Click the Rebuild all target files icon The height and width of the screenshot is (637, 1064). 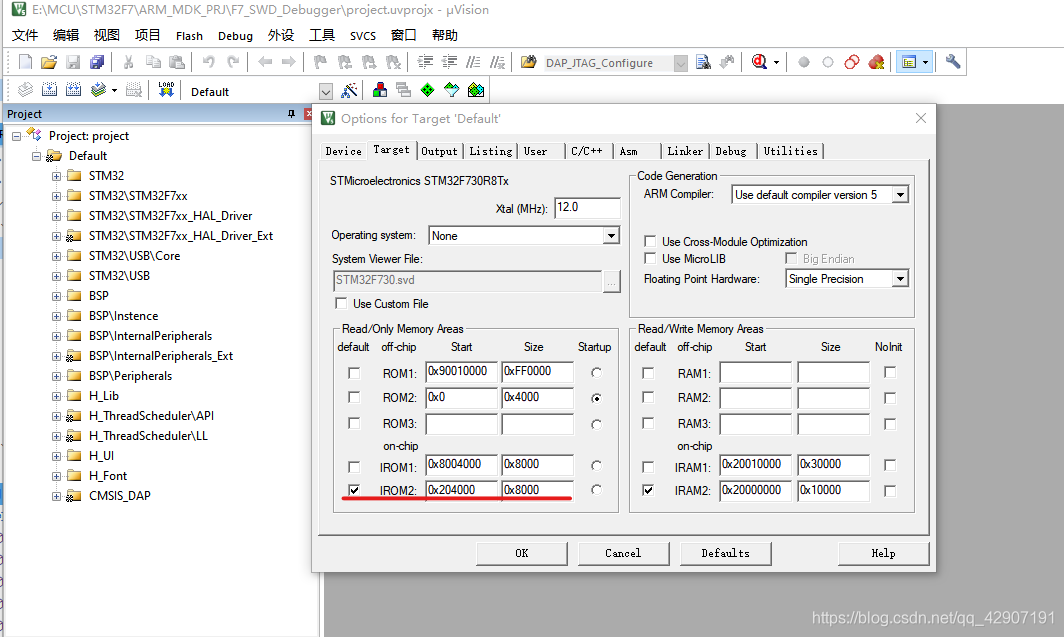pyautogui.click(x=73, y=90)
